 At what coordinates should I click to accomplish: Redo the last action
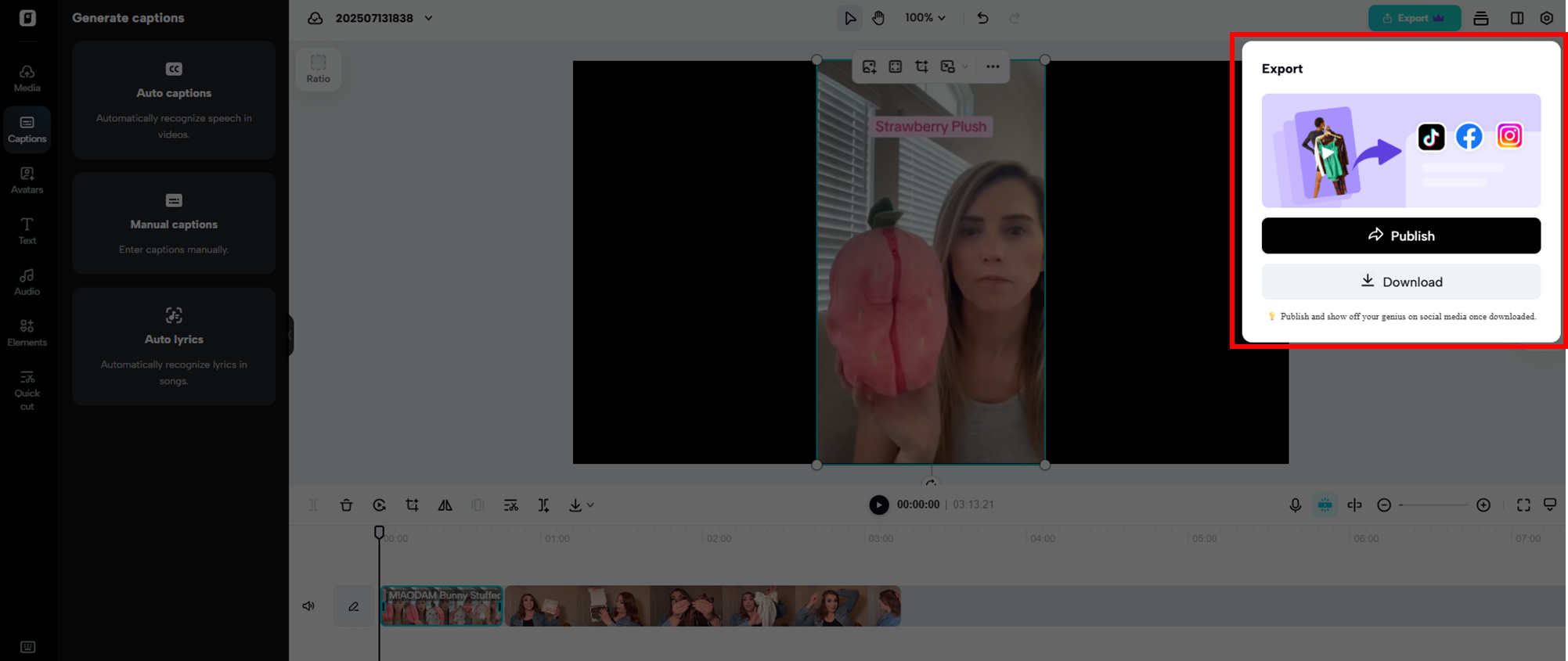1015,18
